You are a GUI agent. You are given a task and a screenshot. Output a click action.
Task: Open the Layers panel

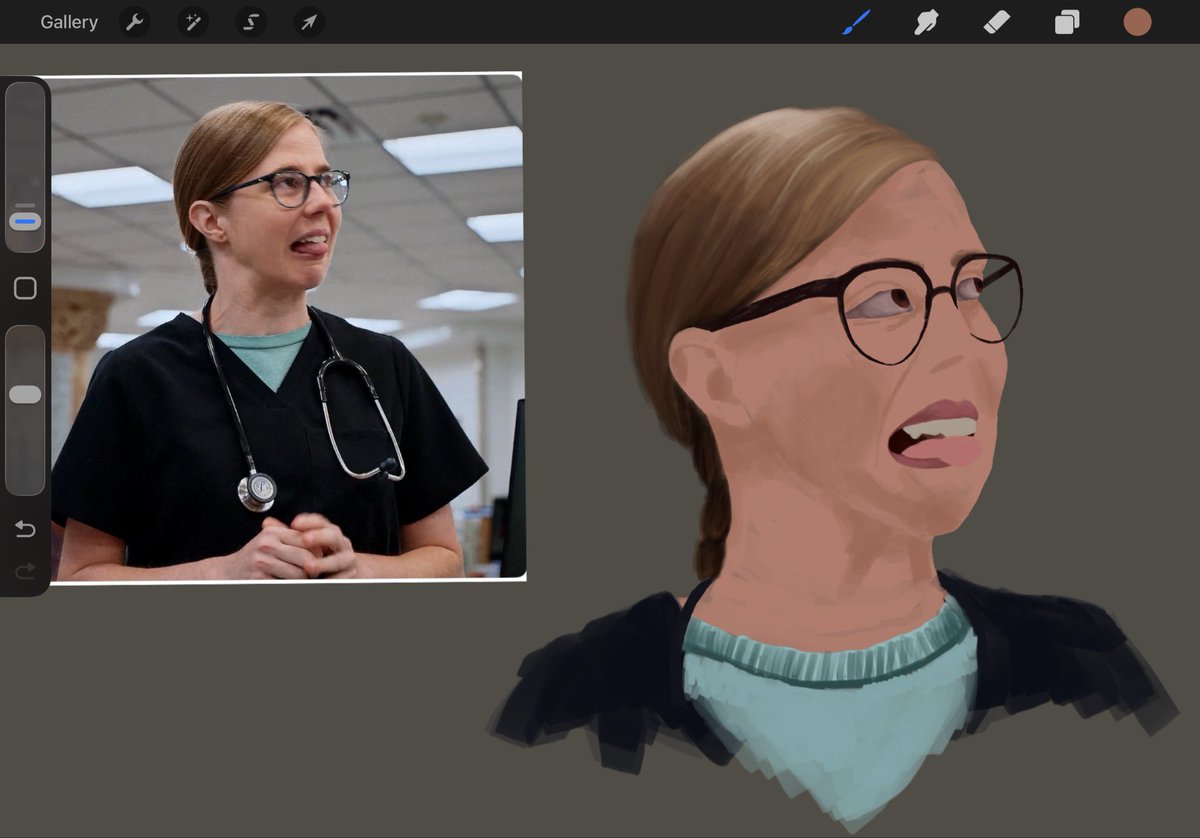pos(1067,22)
